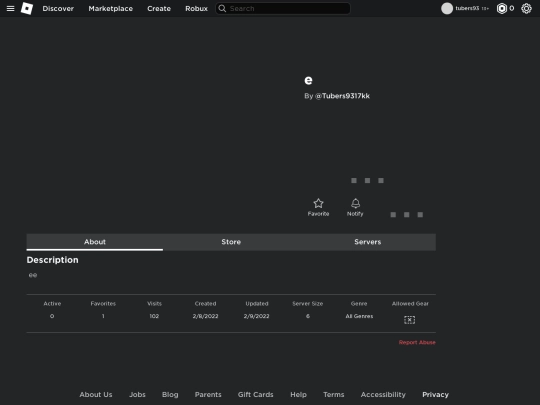540x405 pixels.
Task: Open the Help footer link
Action: pos(298,395)
